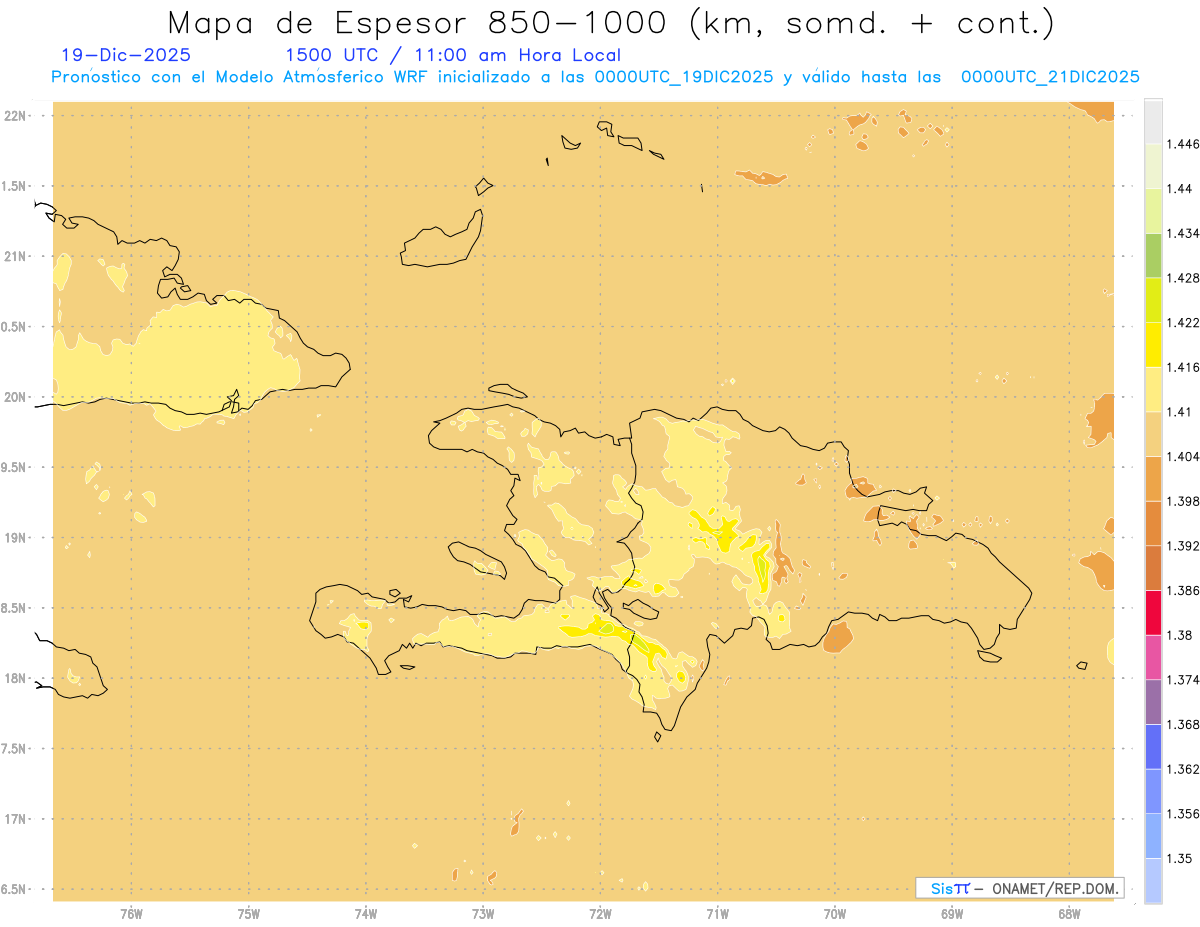The width and height of the screenshot is (1200, 927).
Task: Click the colorbar value "1.356"
Action: 1185,813
